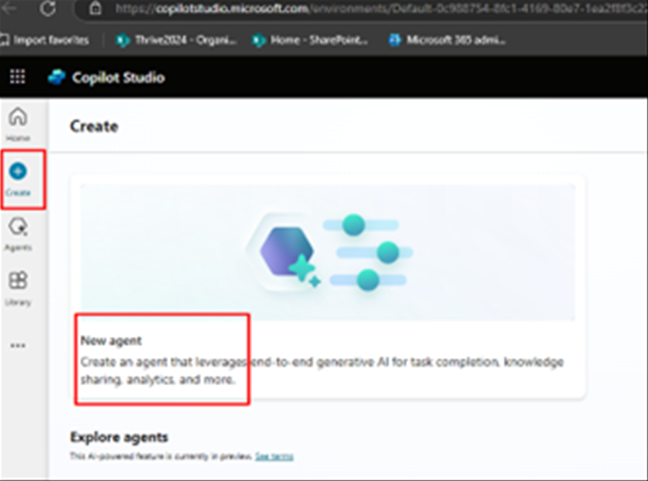The height and width of the screenshot is (481, 648).
Task: Click the New agent description text
Action: pos(322,371)
